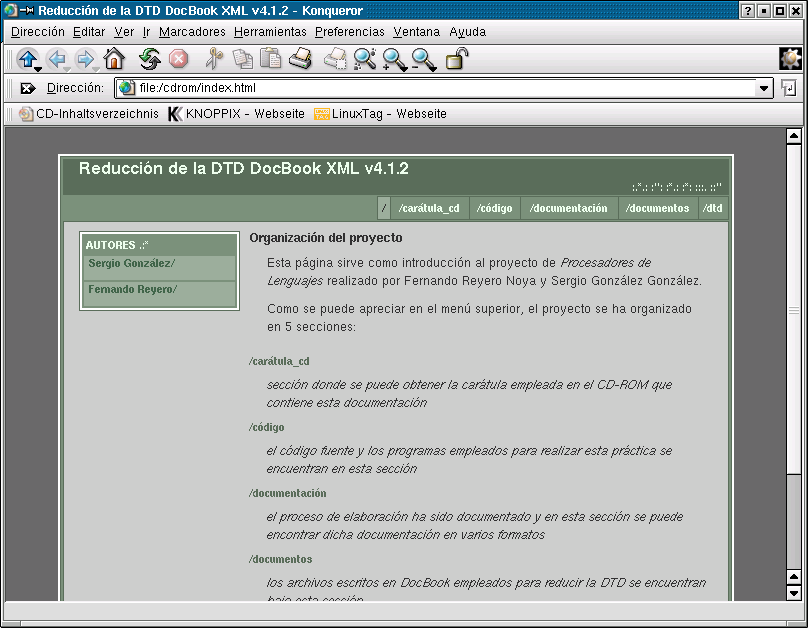Open the Ventana menu
Screen dimensions: 808x628
point(416,32)
